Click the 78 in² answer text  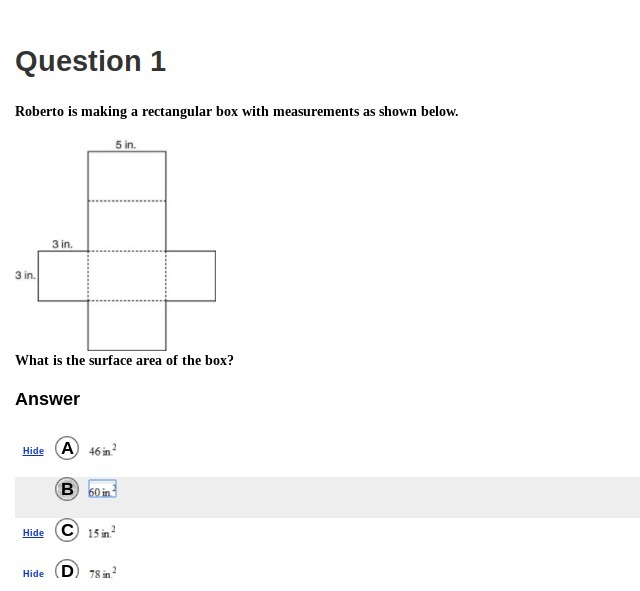coord(102,573)
